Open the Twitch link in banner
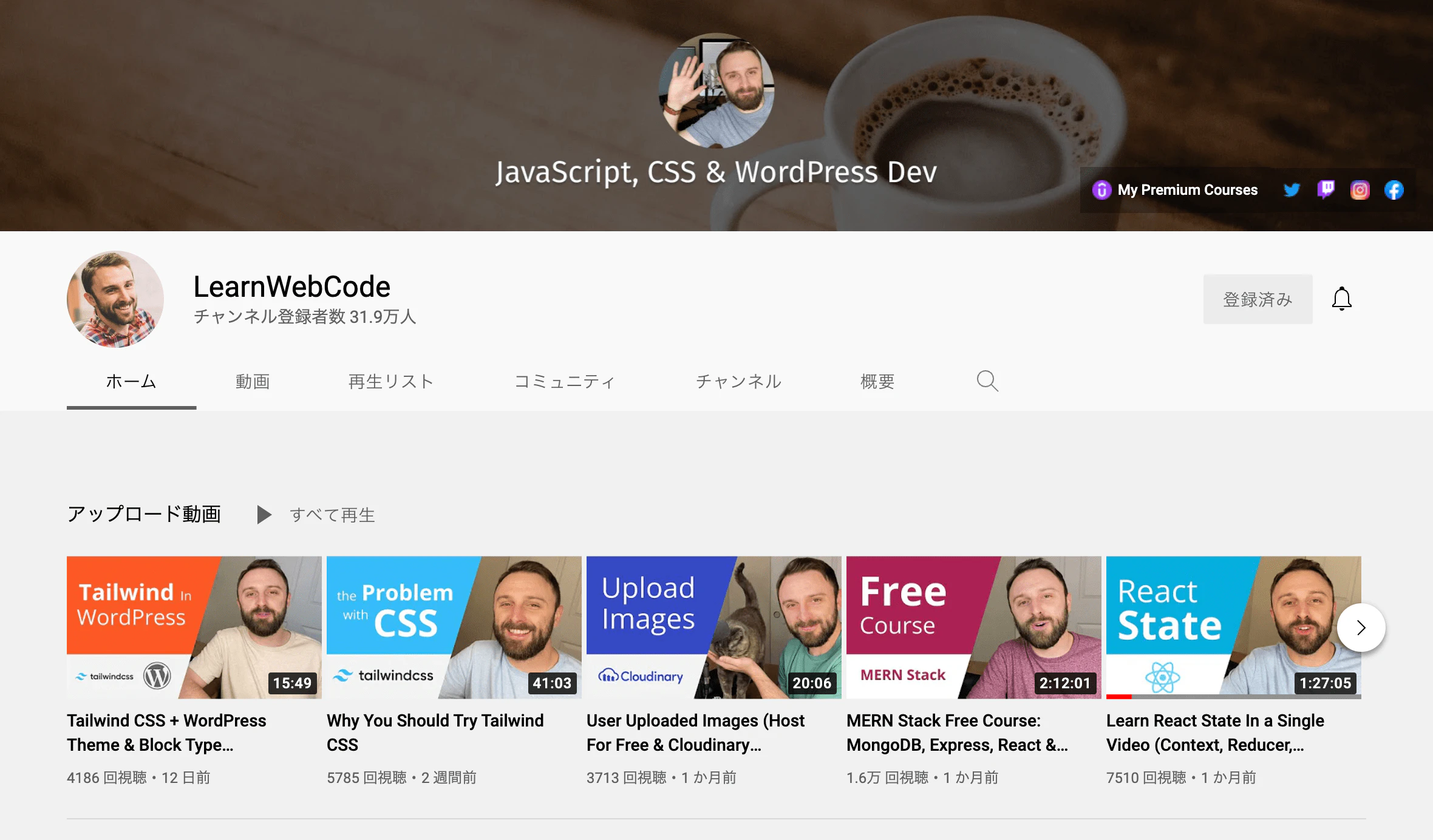Viewport: 1433px width, 840px height. tap(1326, 190)
